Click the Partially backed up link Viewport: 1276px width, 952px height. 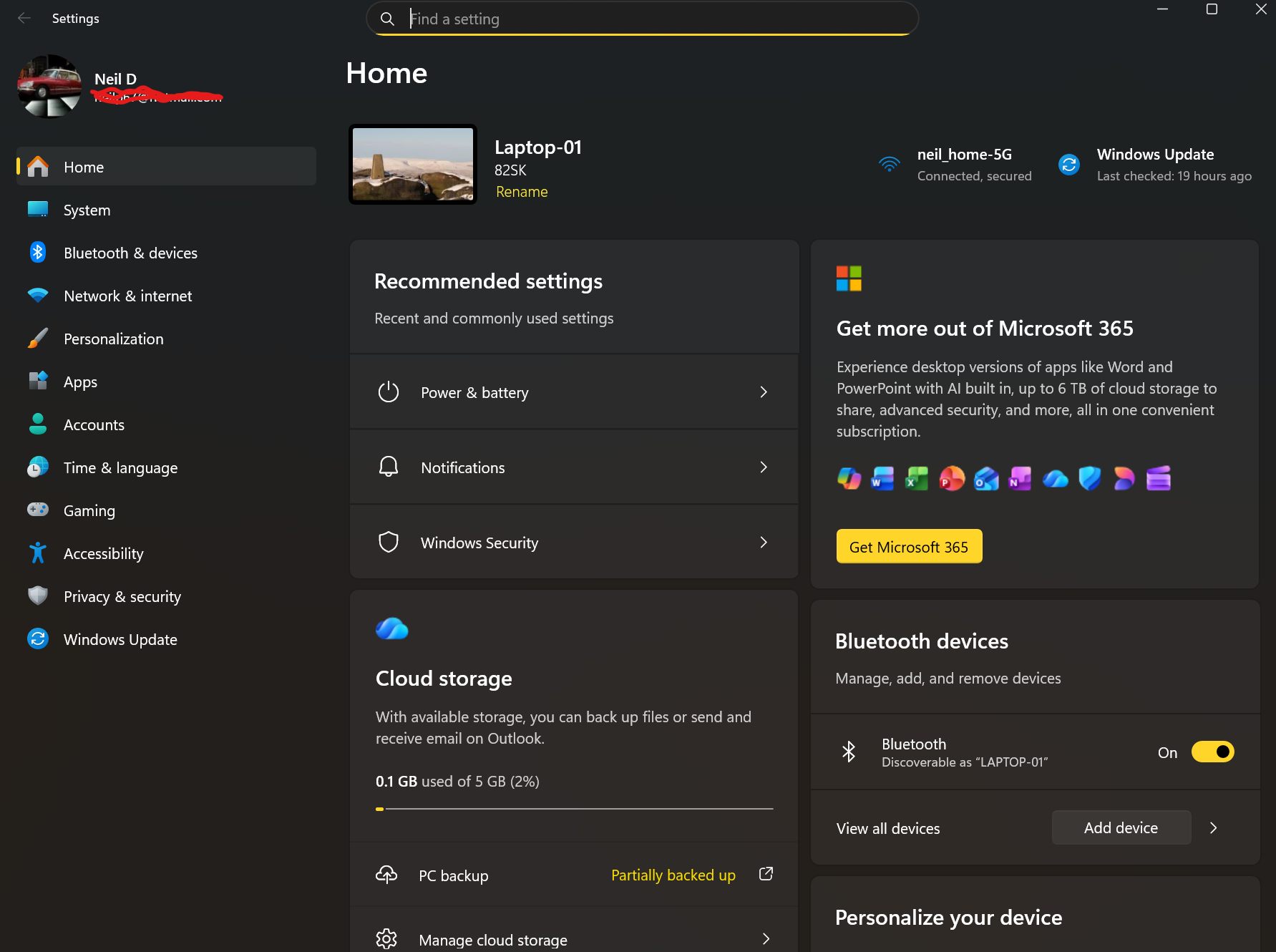tap(673, 875)
